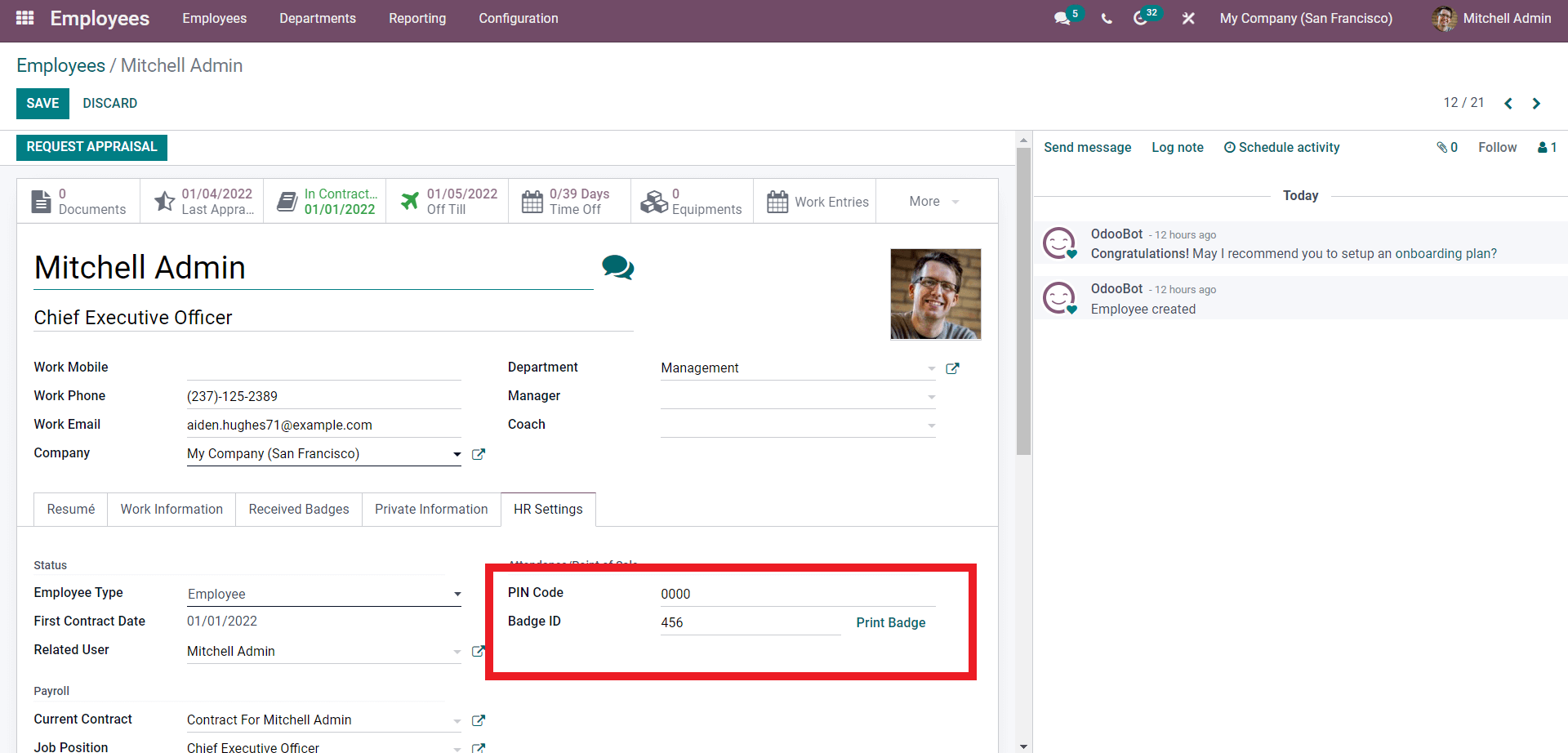The height and width of the screenshot is (753, 1568).
Task: Click the phone call icon in navbar
Action: pos(1107,18)
